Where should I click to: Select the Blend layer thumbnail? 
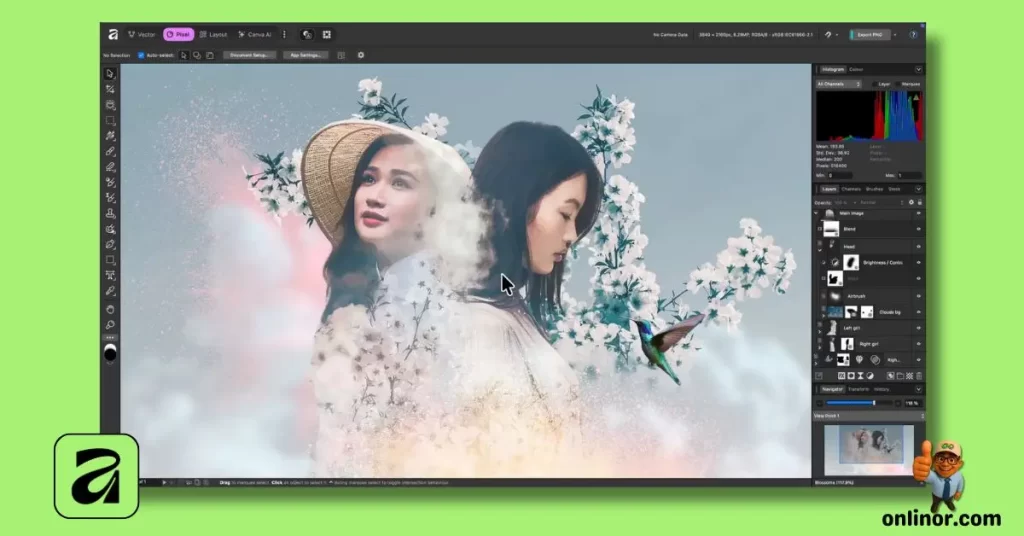(831, 229)
